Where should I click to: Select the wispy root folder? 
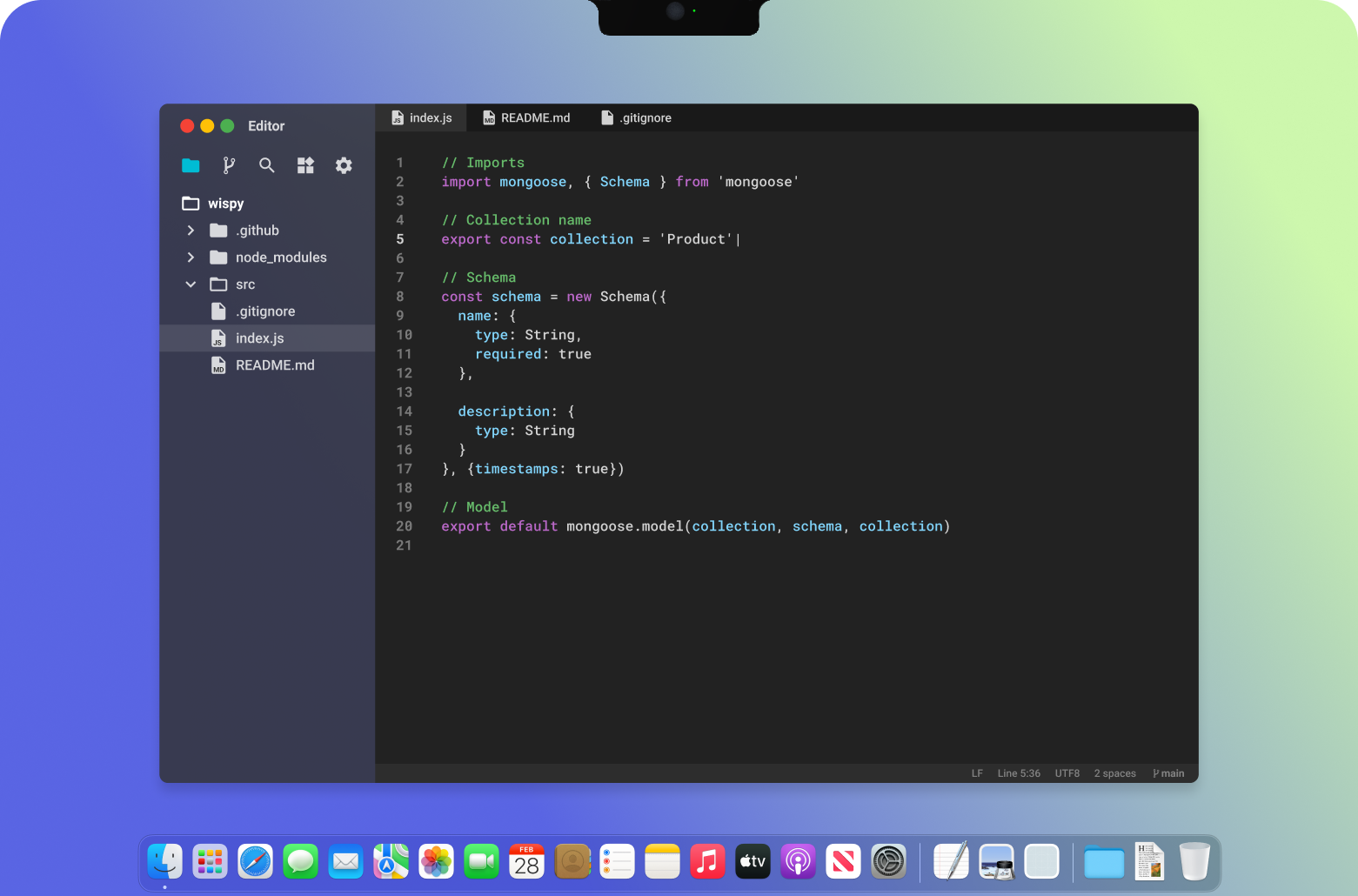[213, 204]
